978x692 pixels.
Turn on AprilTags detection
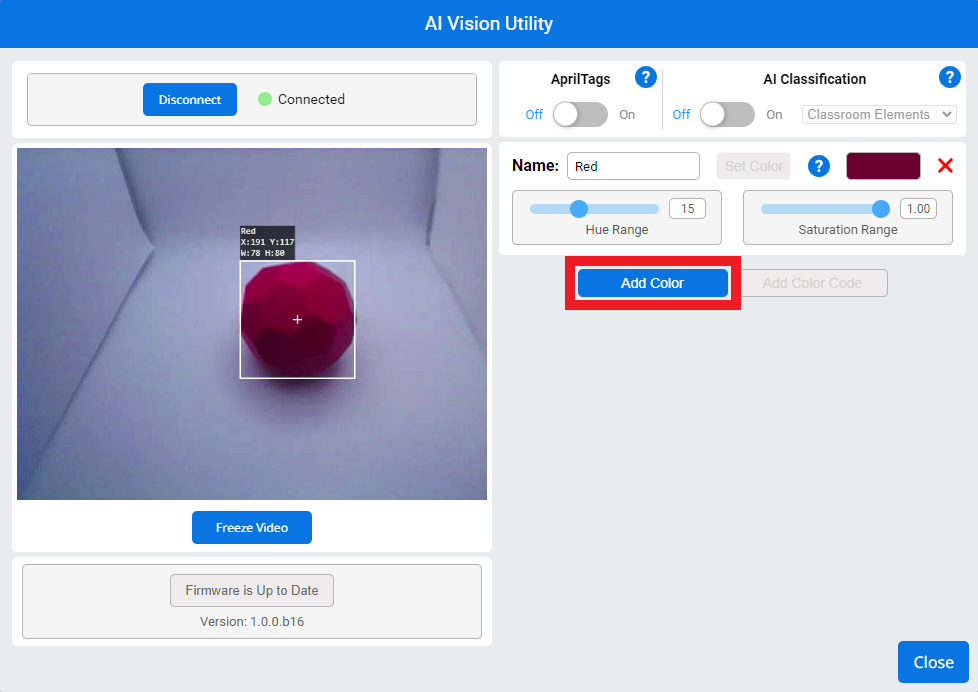coord(580,115)
